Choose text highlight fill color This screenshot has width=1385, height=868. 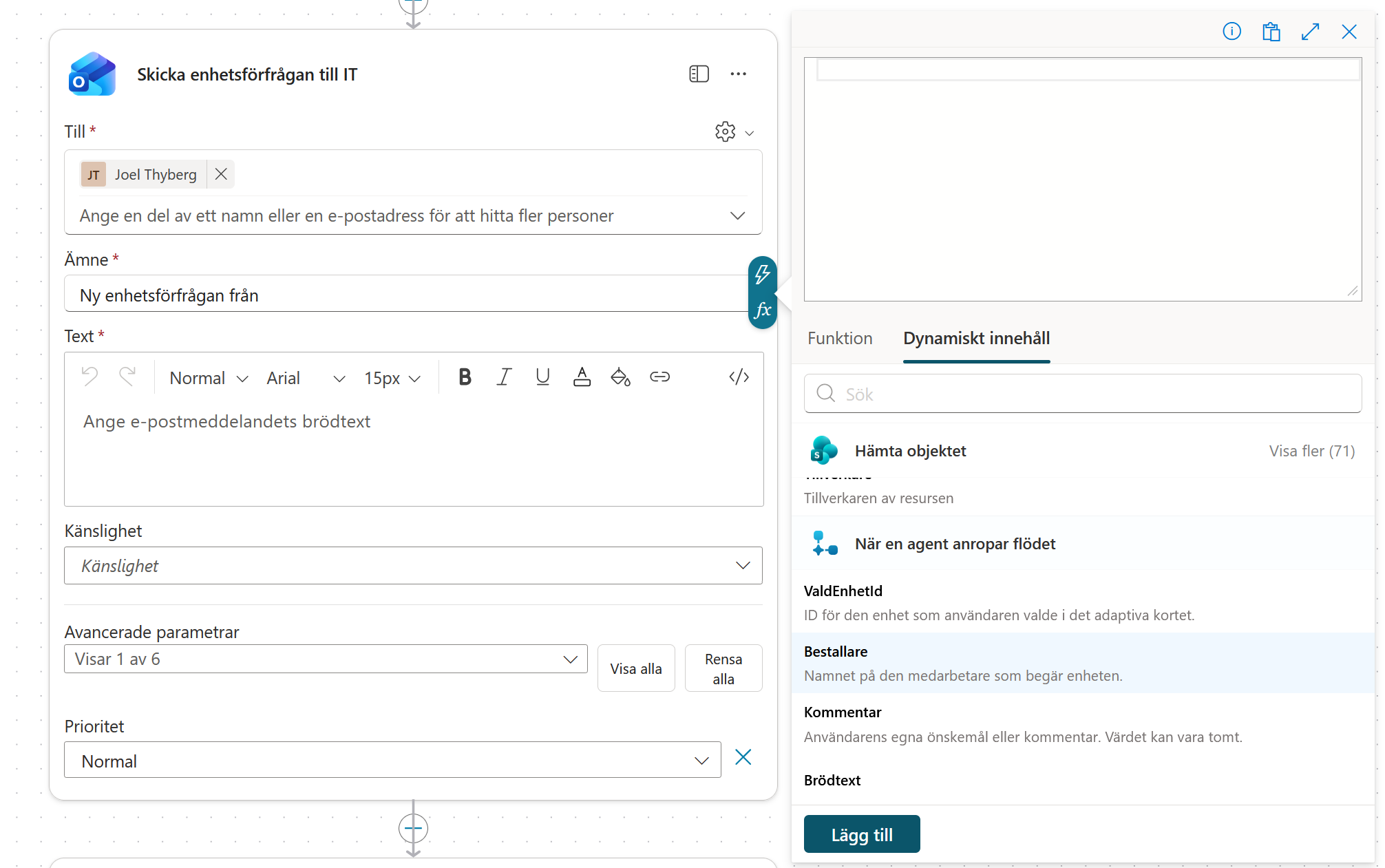[x=620, y=377]
